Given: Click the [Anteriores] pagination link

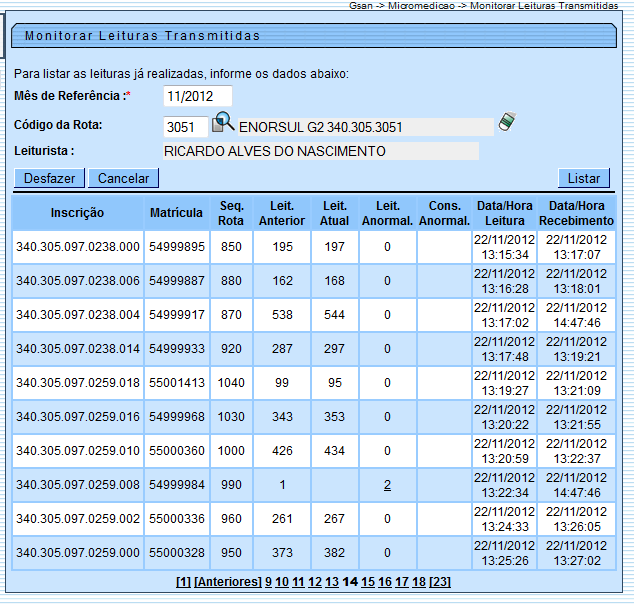Looking at the screenshot, I should click(228, 582).
